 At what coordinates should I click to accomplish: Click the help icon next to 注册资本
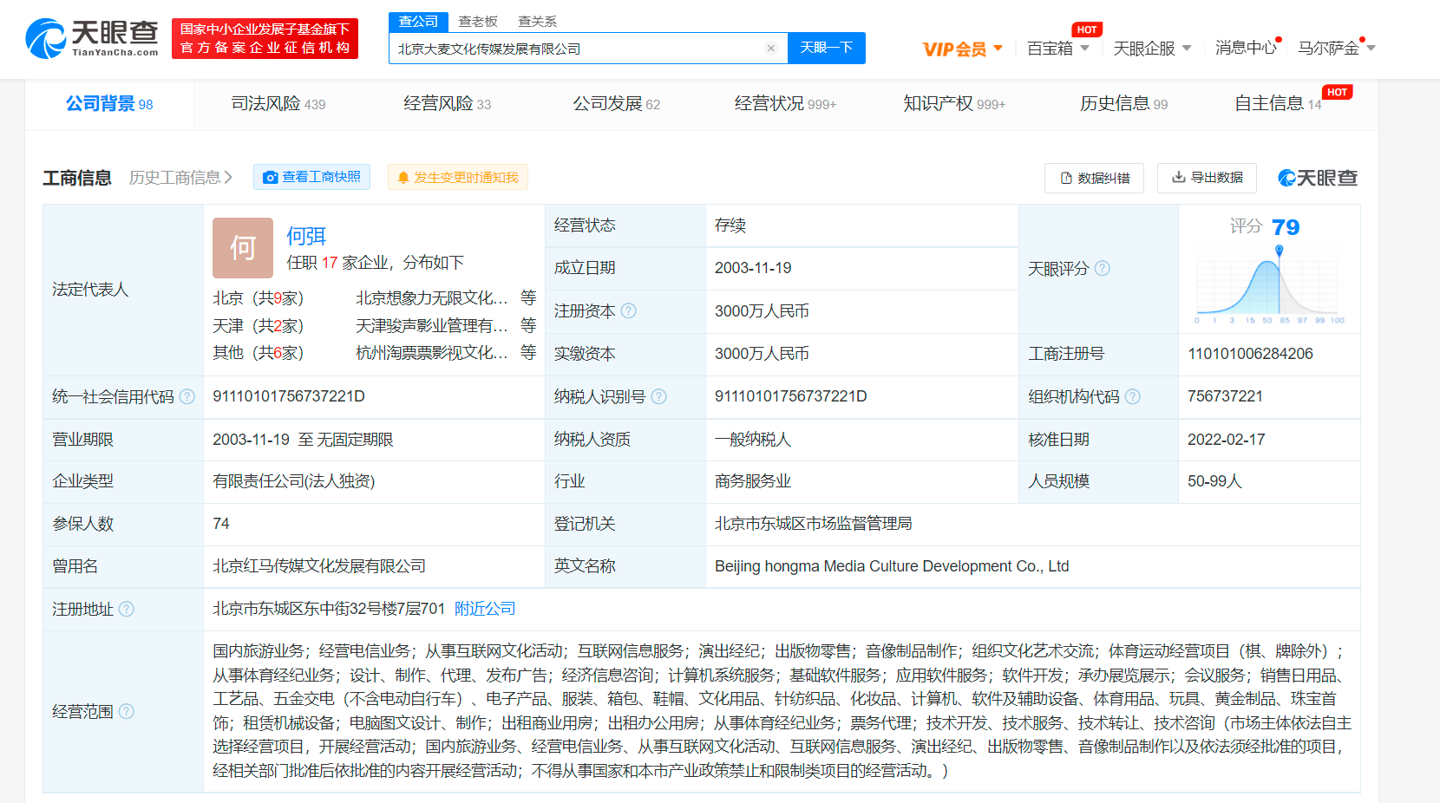pos(630,311)
